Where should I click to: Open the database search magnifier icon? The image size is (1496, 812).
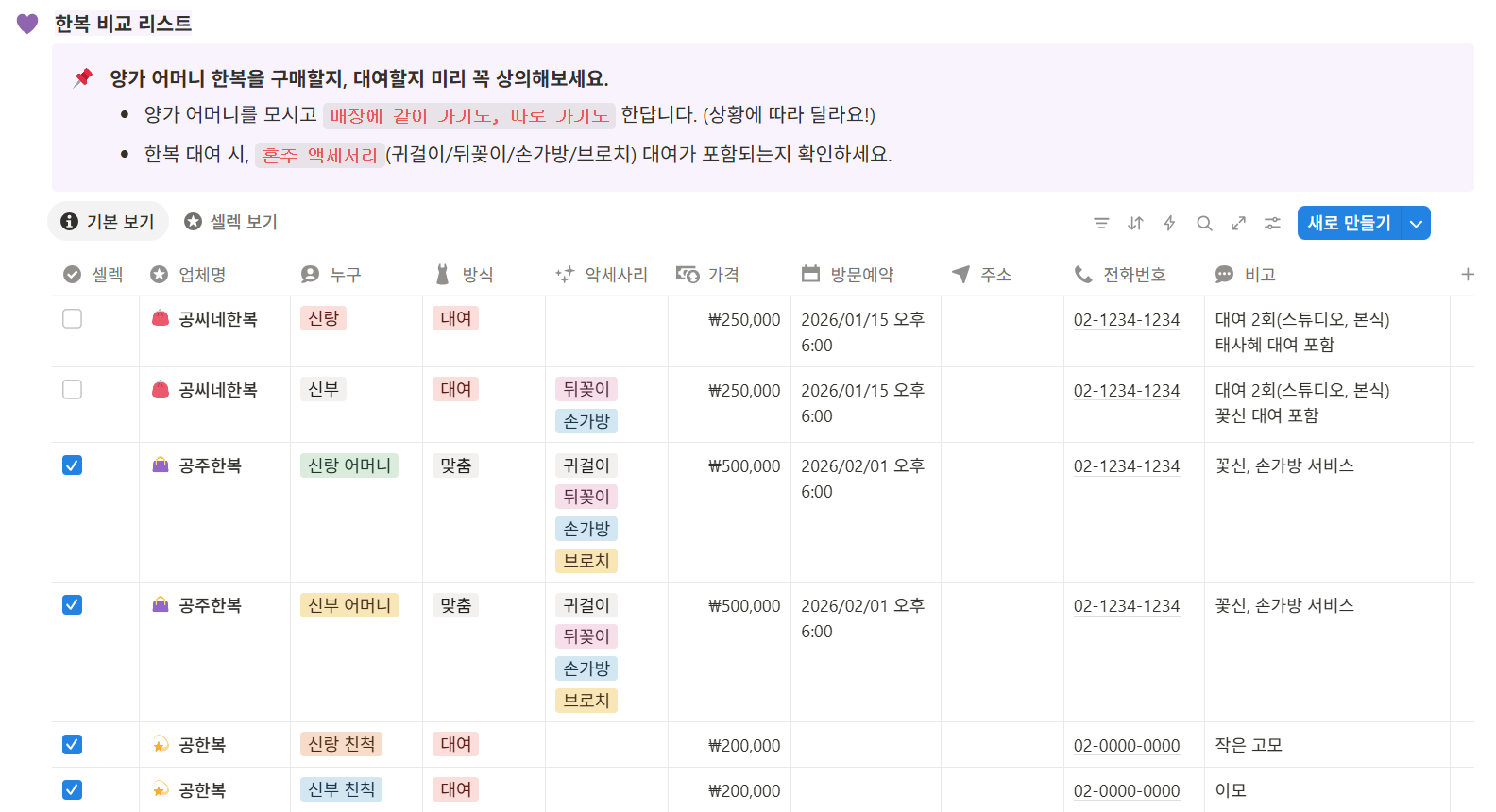1204,224
